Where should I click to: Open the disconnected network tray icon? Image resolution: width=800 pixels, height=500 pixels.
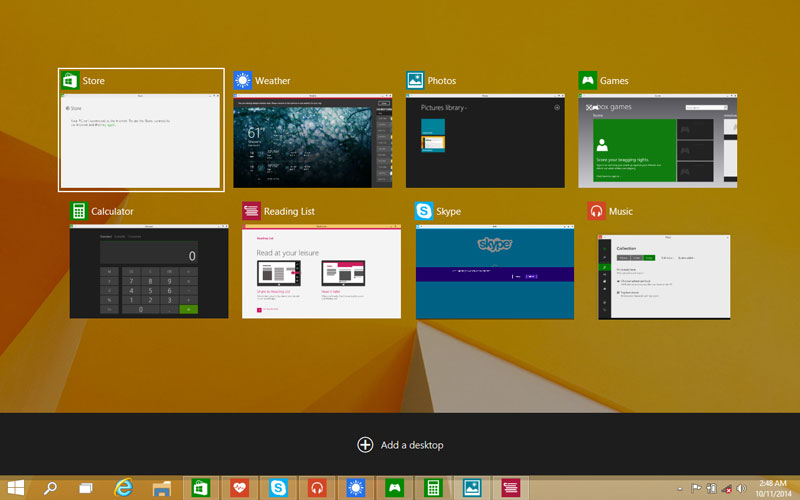(727, 488)
